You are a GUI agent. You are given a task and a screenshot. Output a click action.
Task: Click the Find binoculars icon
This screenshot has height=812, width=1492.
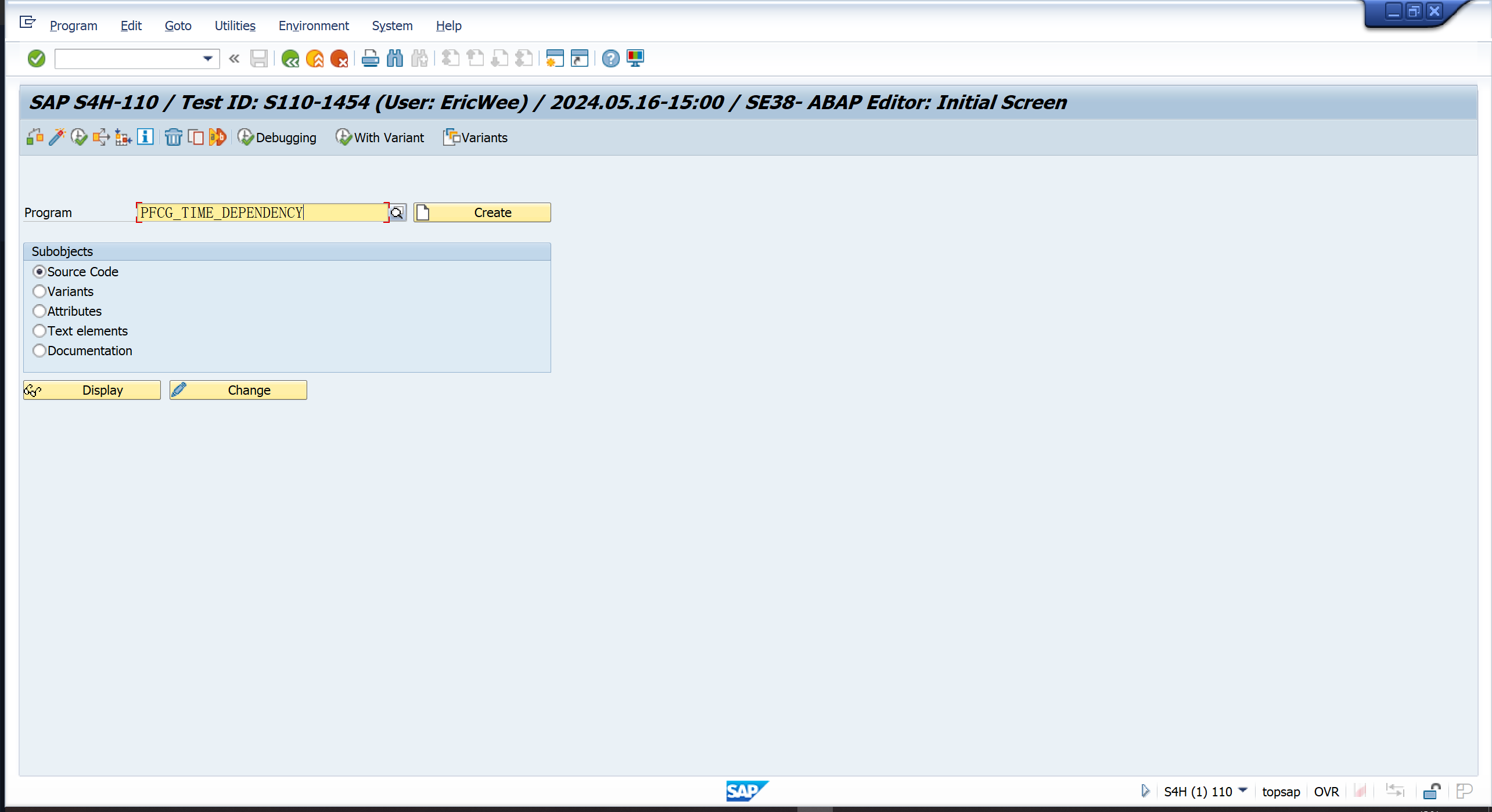(395, 59)
